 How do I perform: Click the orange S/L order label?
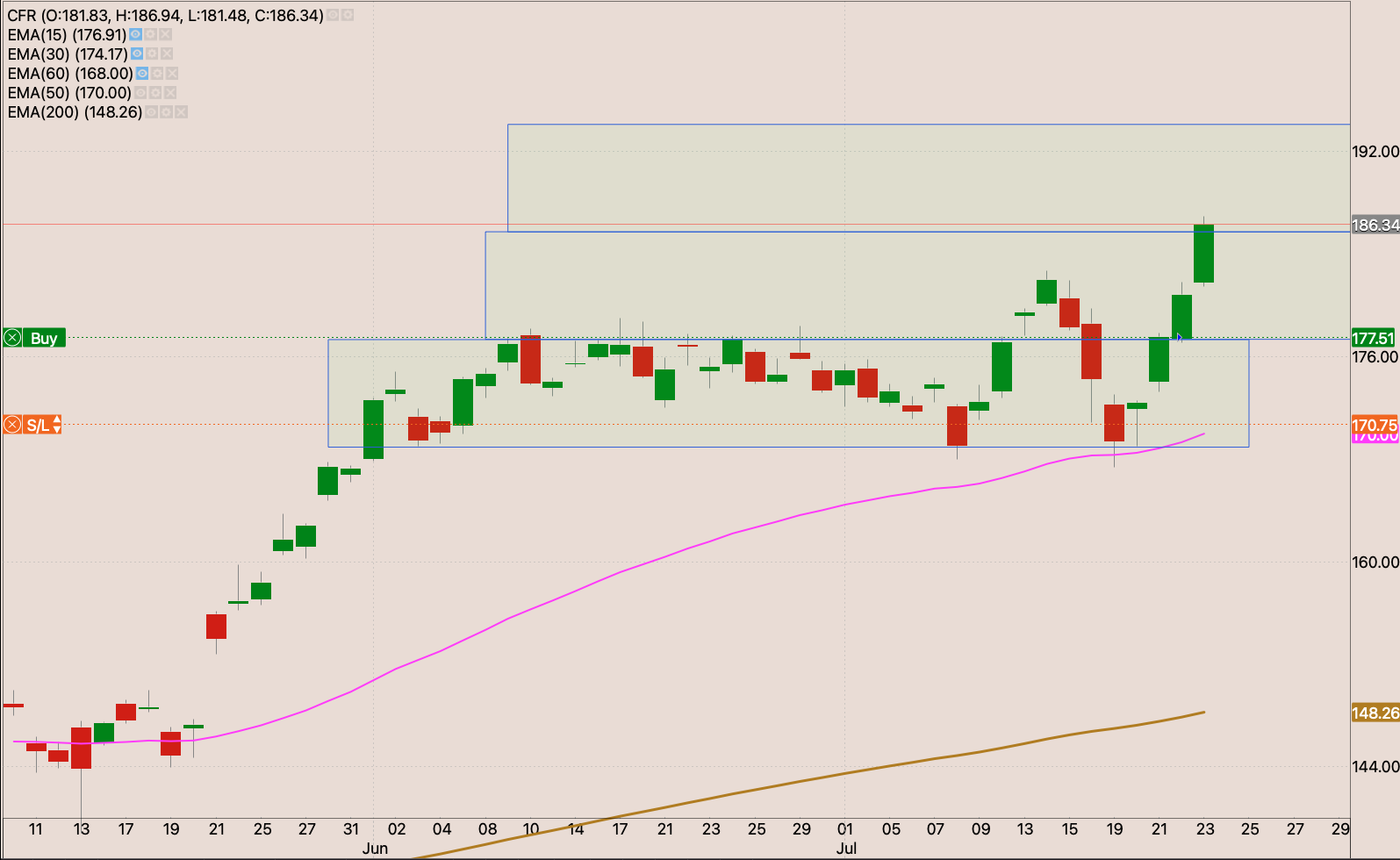(x=37, y=426)
